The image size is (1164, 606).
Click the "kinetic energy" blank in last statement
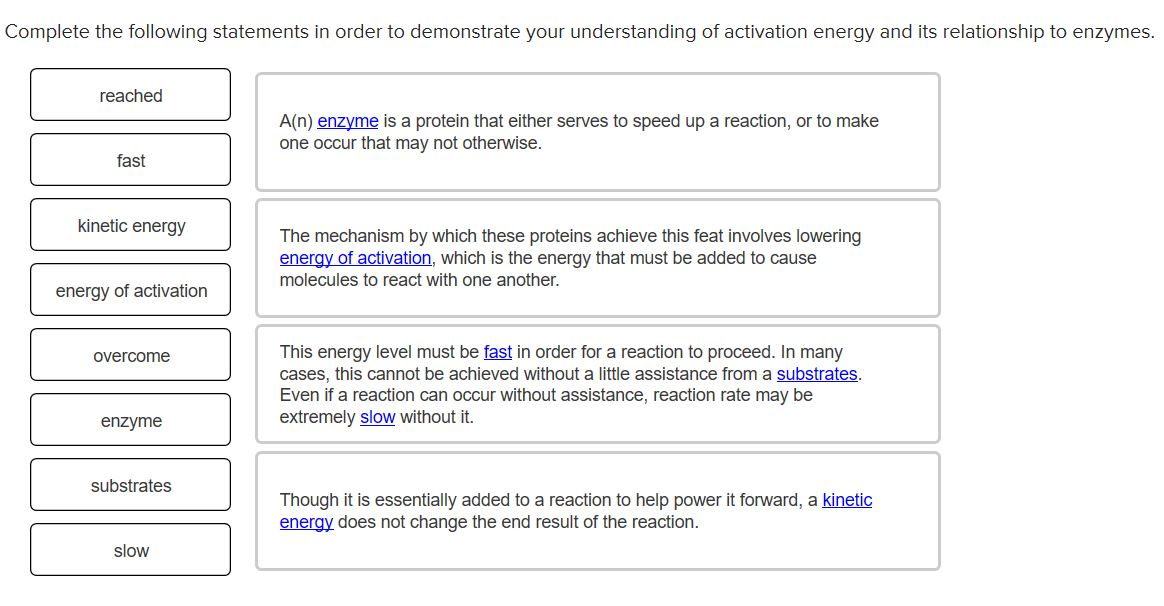[x=846, y=500]
